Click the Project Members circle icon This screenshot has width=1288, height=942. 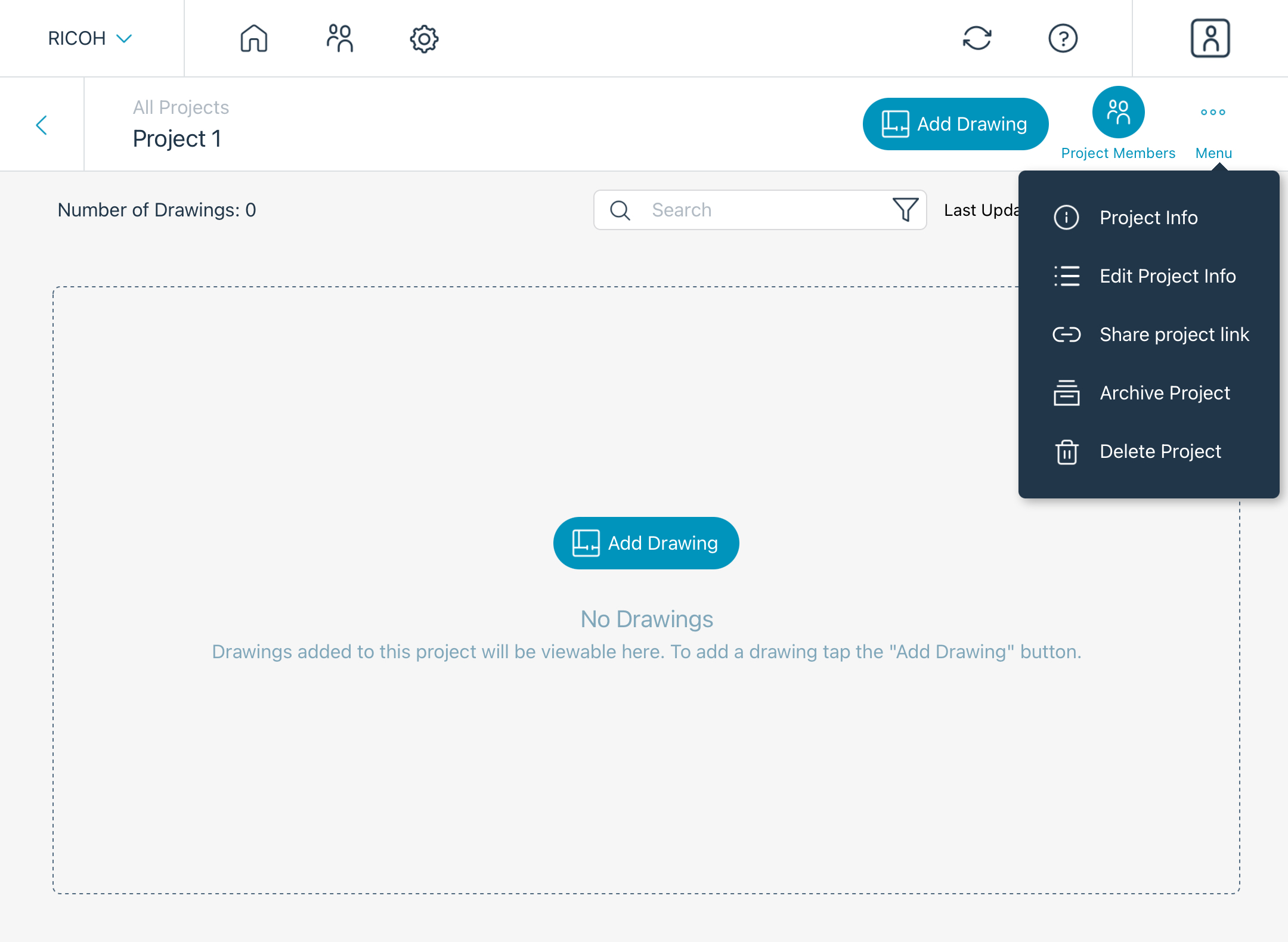(x=1118, y=113)
